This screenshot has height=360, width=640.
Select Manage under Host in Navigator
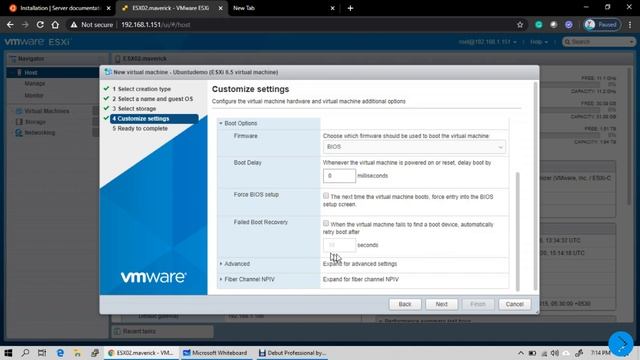pos(35,84)
